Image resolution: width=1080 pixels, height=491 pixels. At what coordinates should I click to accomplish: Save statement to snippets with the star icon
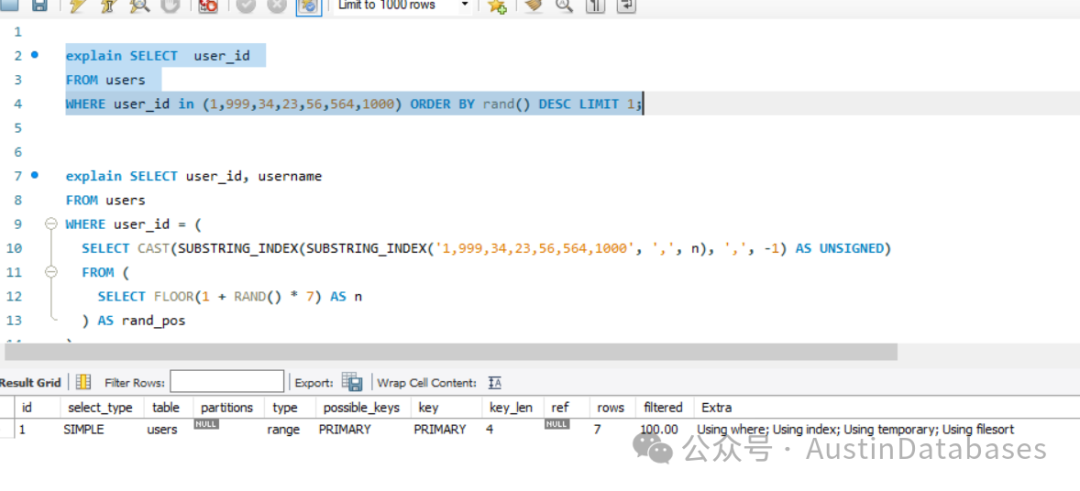tap(497, 6)
